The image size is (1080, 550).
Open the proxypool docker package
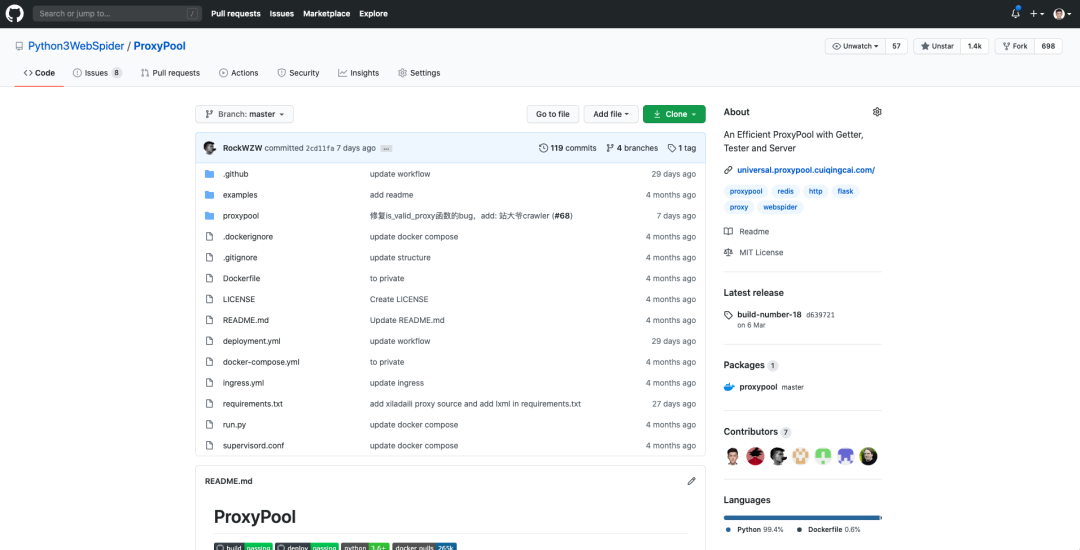click(x=756, y=387)
